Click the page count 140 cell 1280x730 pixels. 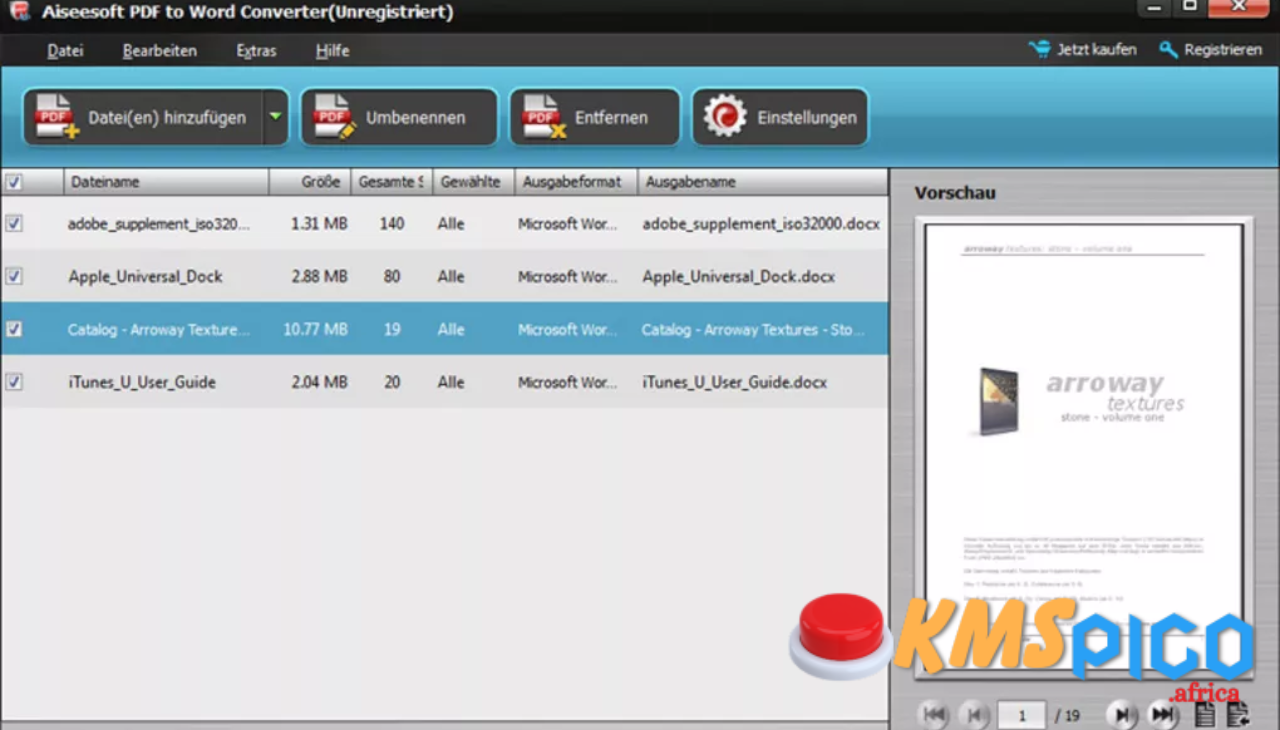tap(392, 224)
